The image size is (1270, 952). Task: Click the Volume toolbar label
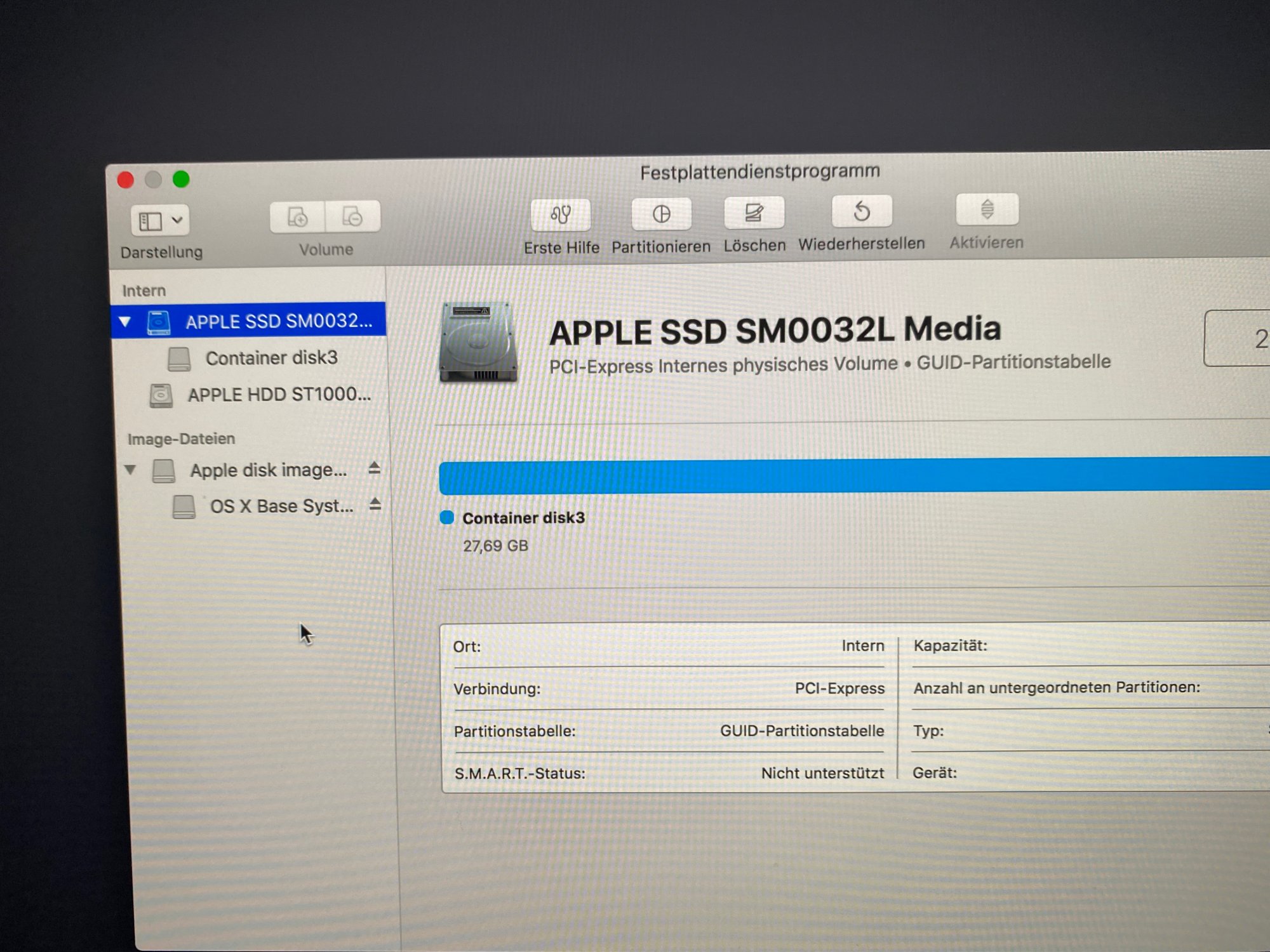pos(326,249)
